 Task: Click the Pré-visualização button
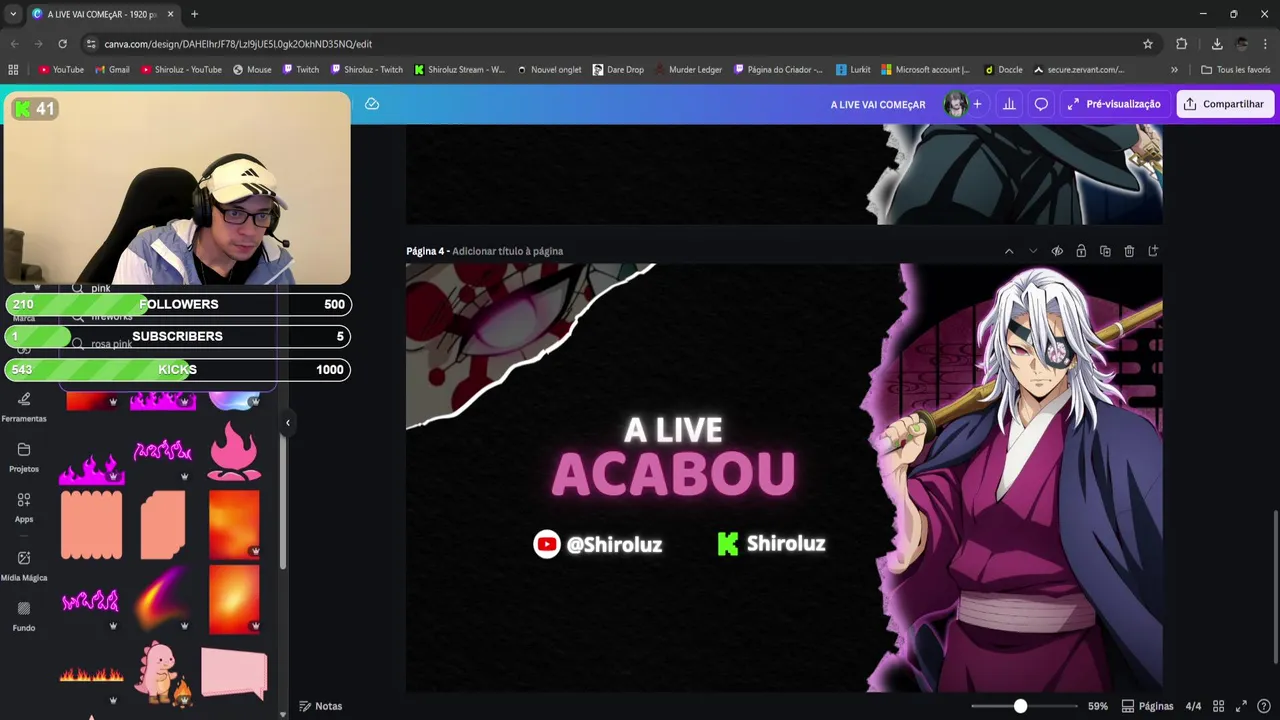[1114, 104]
